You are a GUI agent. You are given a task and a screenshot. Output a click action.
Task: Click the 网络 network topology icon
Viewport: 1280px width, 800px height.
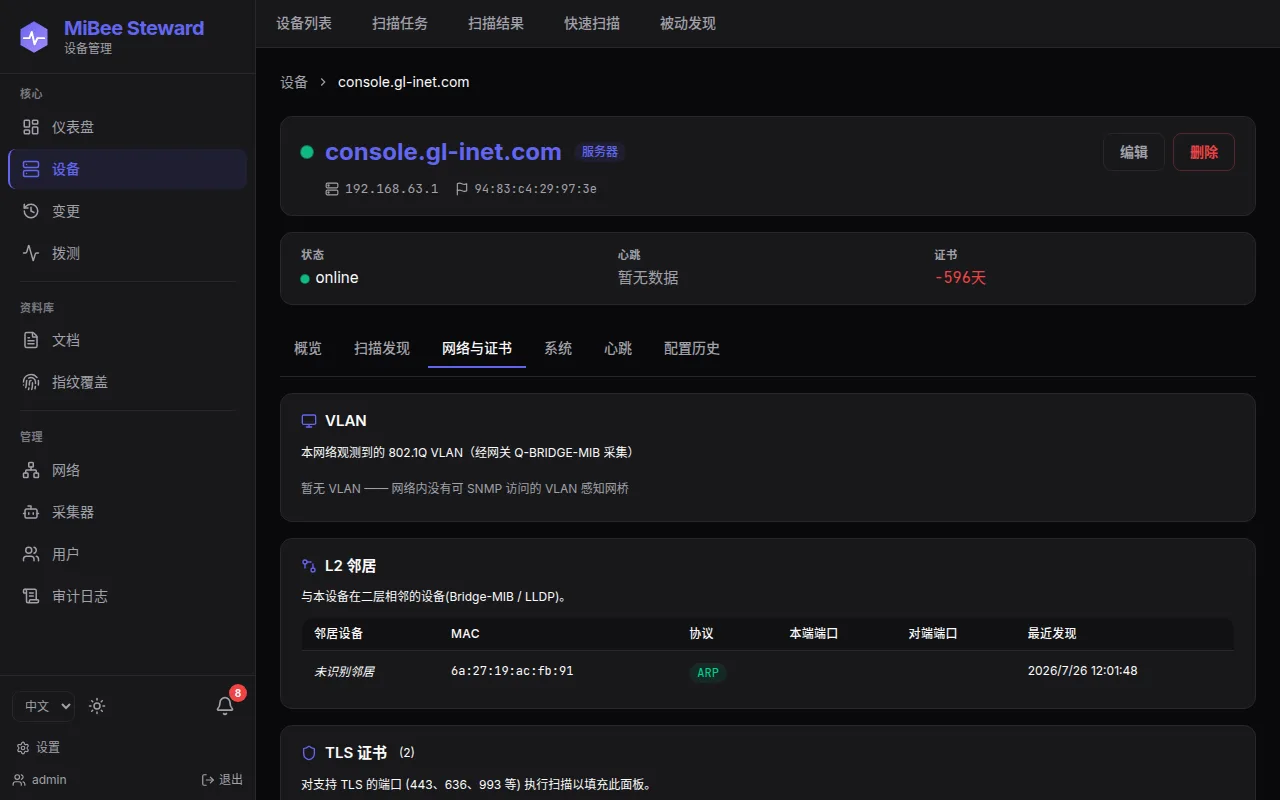[31, 470]
